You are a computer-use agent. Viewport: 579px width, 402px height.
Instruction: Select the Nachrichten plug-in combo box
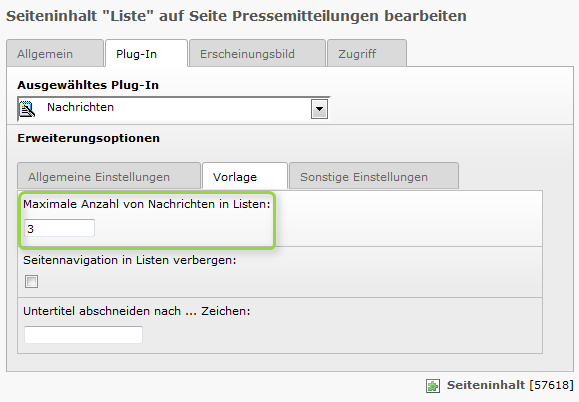point(173,109)
